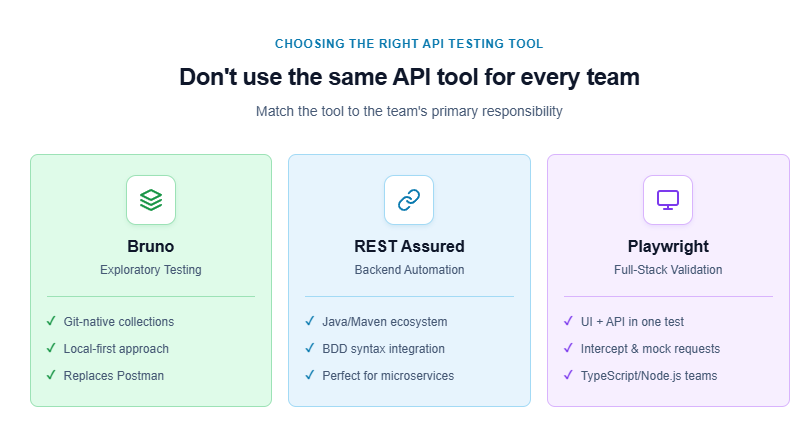Click the Backend Automation subtitle
807x434 pixels.
point(409,270)
